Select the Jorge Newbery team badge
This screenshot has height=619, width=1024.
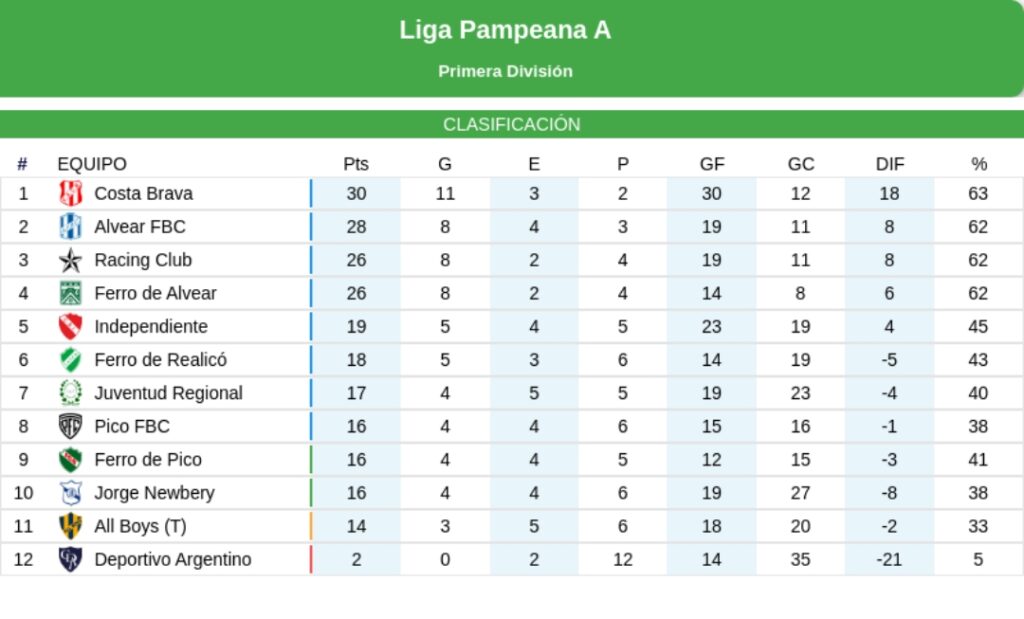(x=71, y=493)
